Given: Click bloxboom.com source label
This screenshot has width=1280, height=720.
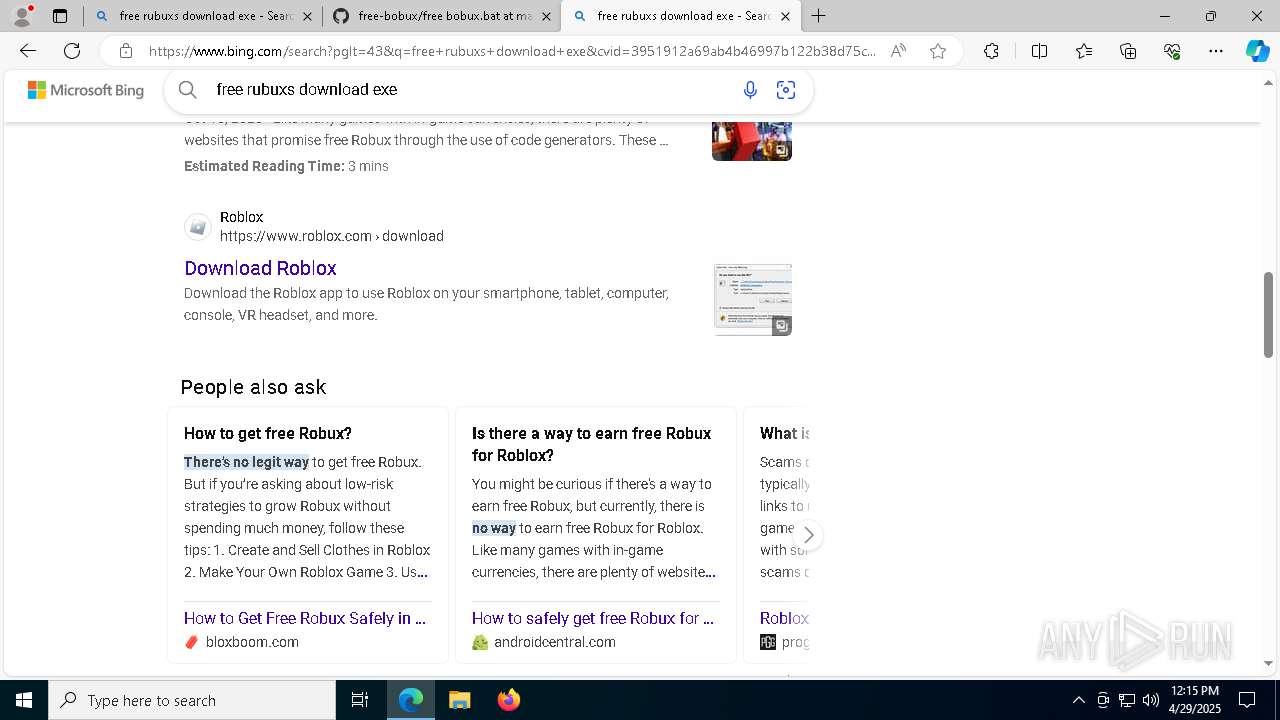Looking at the screenshot, I should click(x=252, y=642).
